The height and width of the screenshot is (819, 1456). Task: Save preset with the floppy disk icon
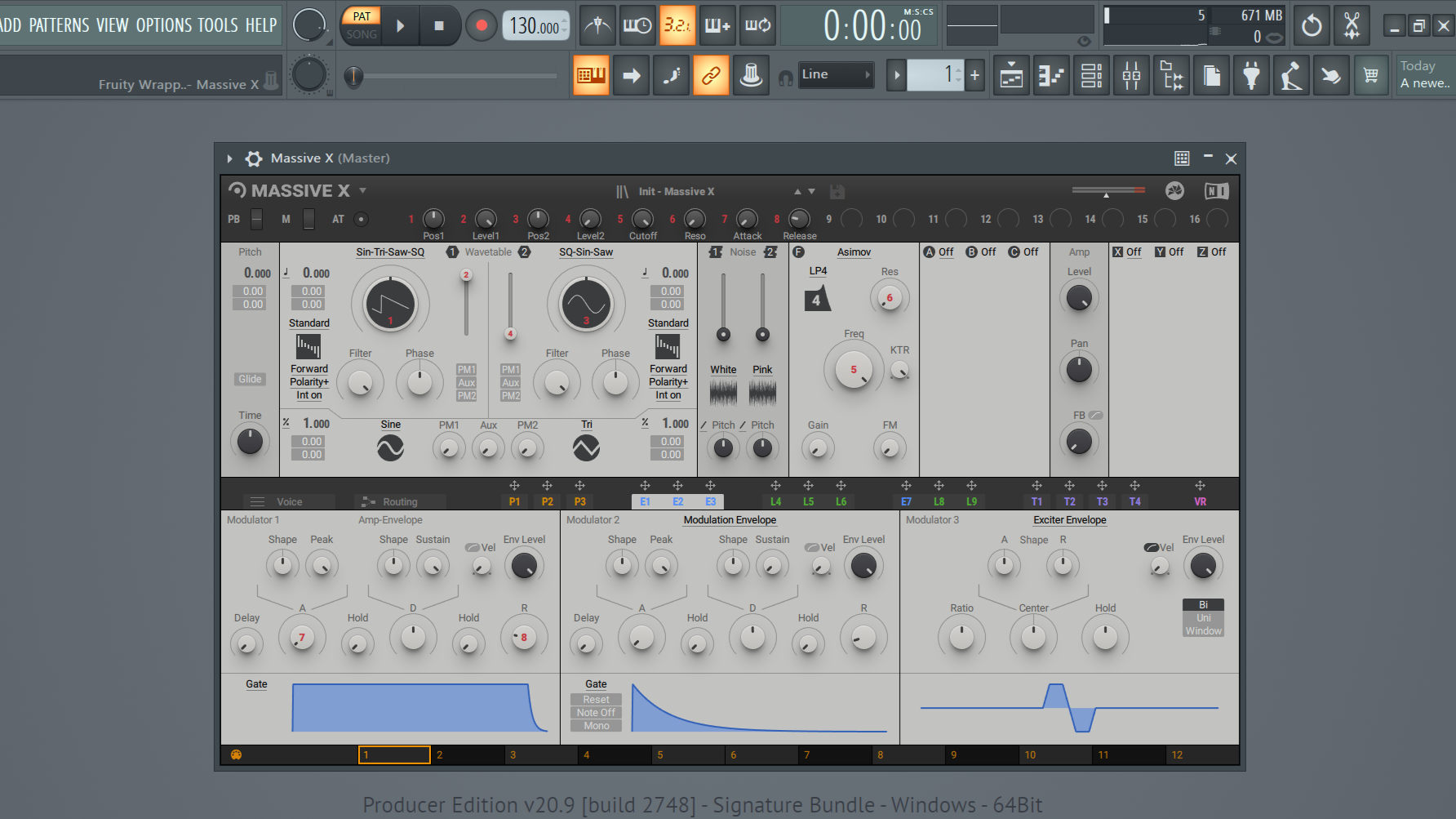837,191
